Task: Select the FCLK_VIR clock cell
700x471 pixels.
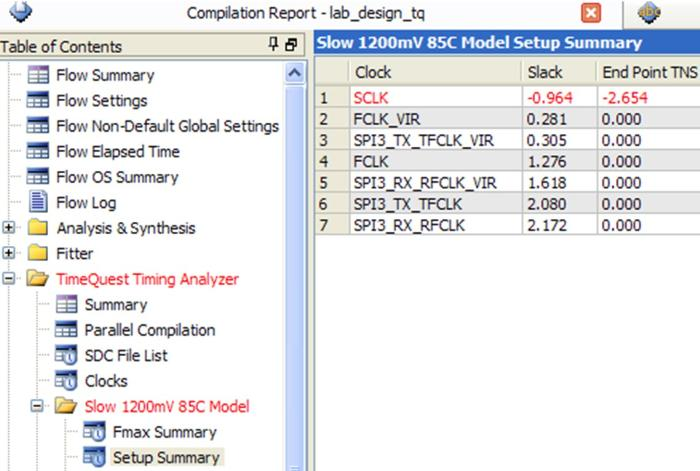Action: pos(436,119)
